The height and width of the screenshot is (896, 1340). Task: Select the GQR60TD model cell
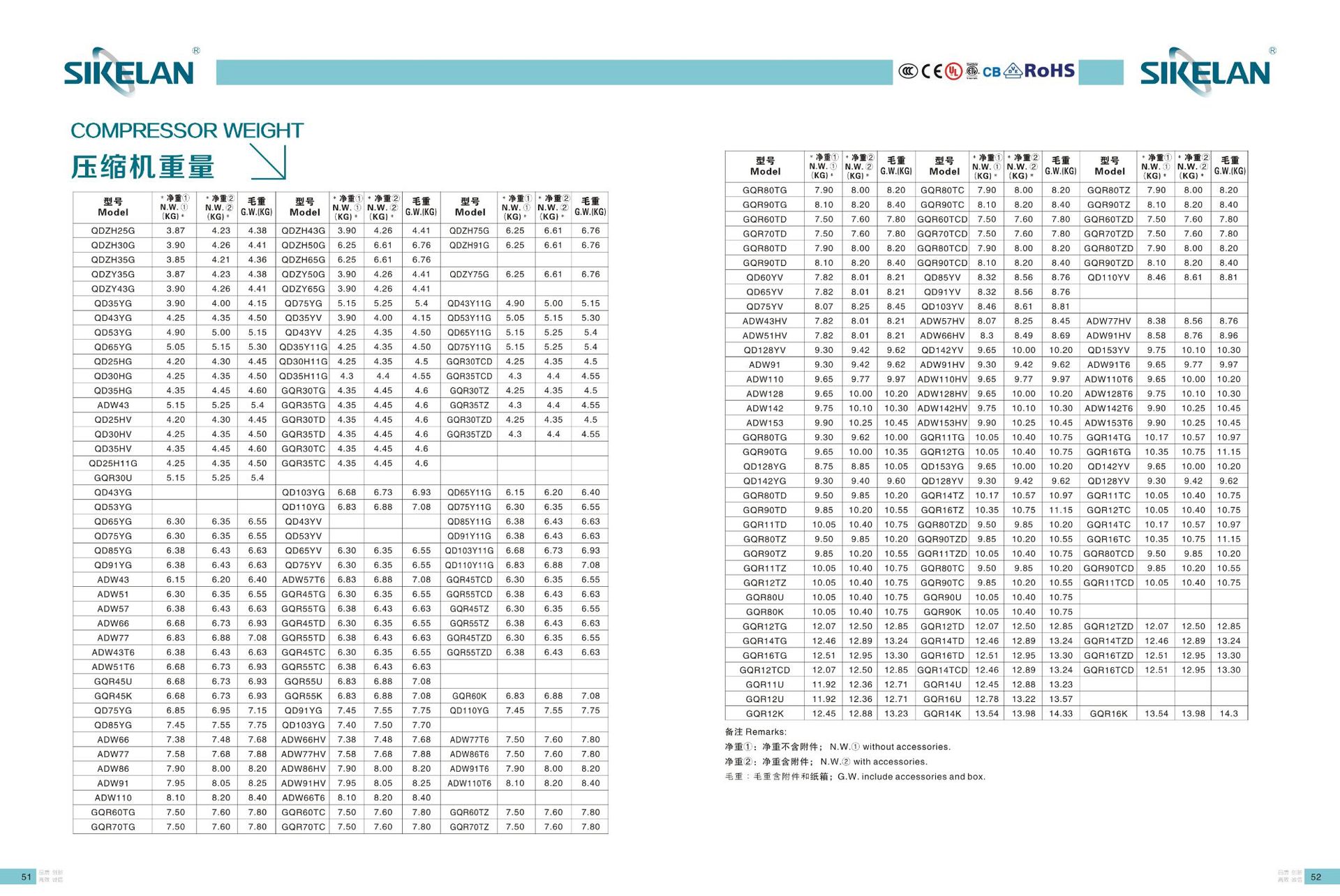pyautogui.click(x=764, y=219)
